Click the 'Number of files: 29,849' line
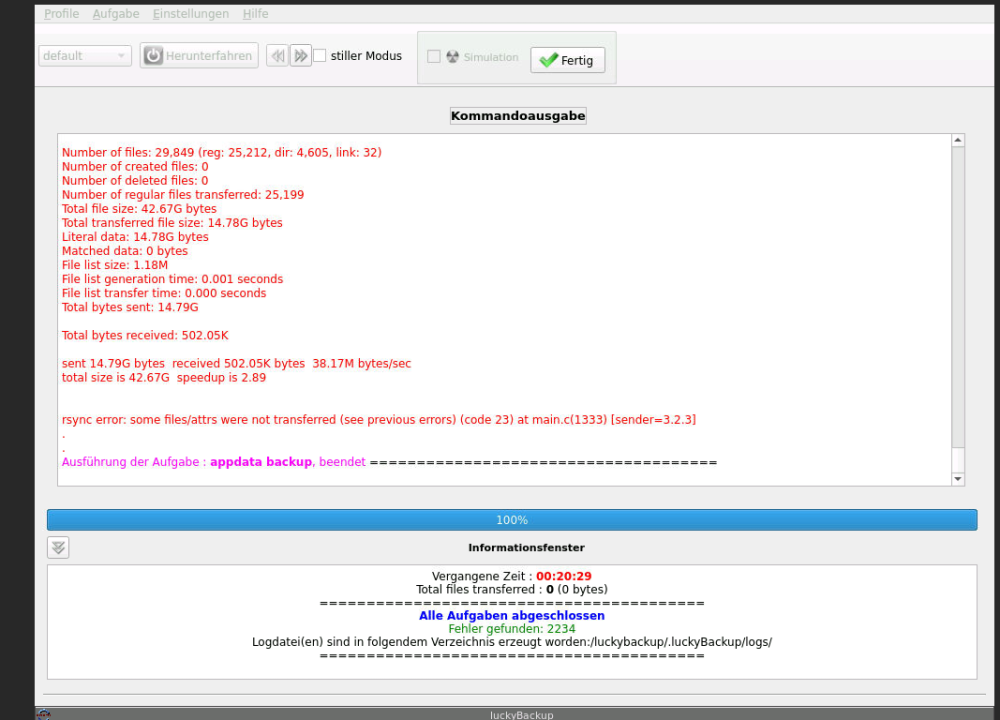The height and width of the screenshot is (720, 1000). [x=221, y=152]
